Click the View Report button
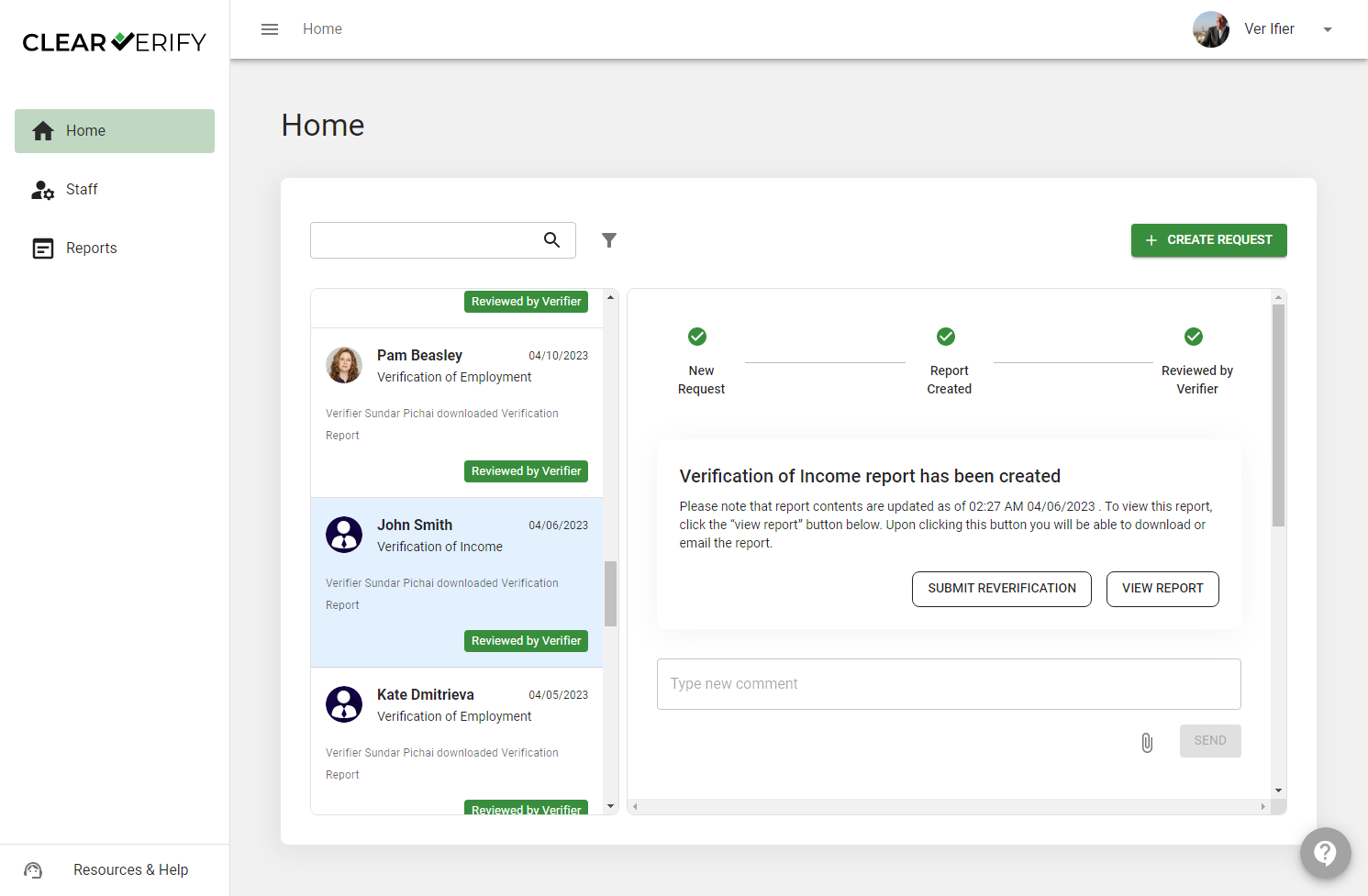Screen dimensions: 1368x896 [1162, 589]
